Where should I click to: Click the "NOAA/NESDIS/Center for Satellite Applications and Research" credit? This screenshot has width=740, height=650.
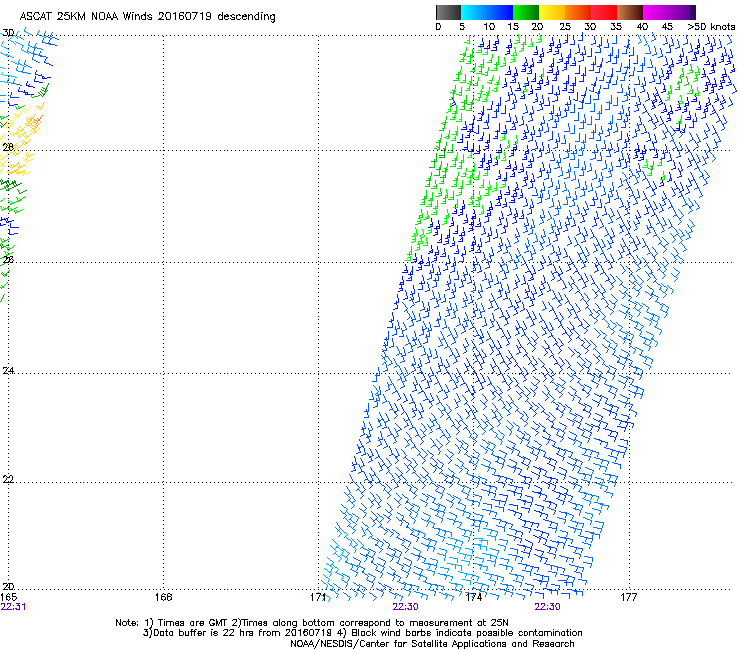point(432,644)
